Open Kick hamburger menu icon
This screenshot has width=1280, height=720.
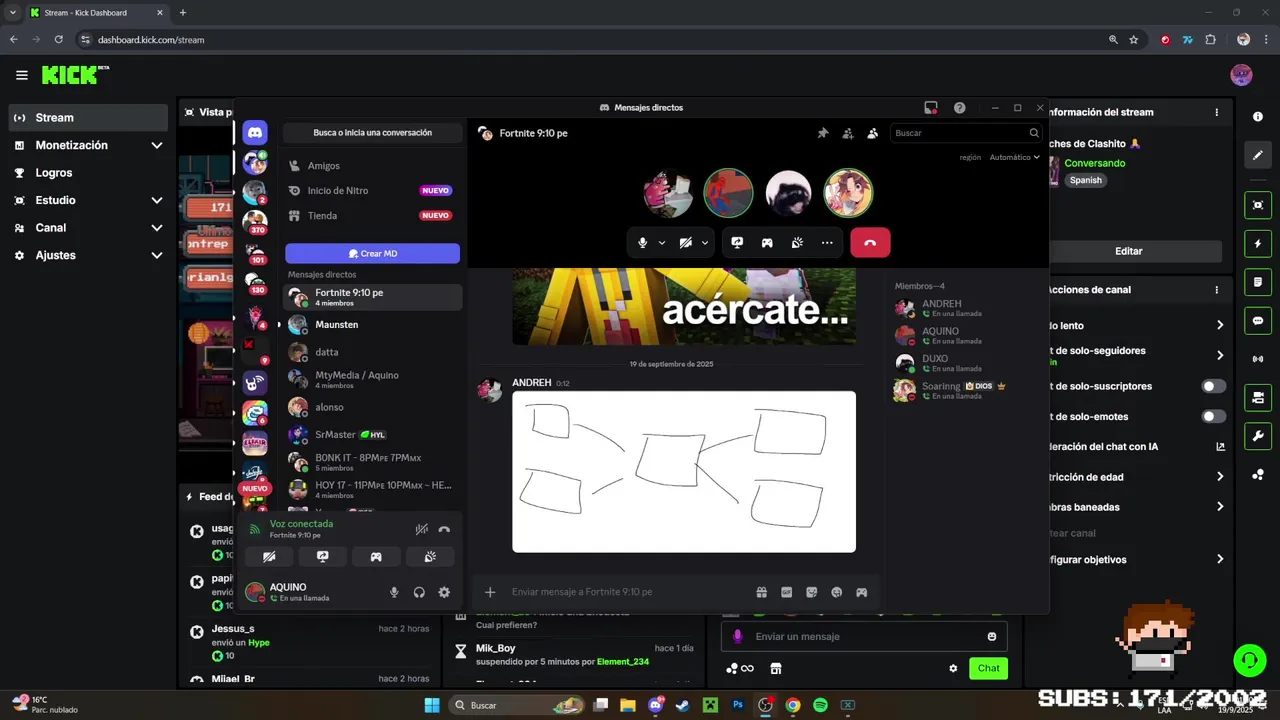pos(21,75)
